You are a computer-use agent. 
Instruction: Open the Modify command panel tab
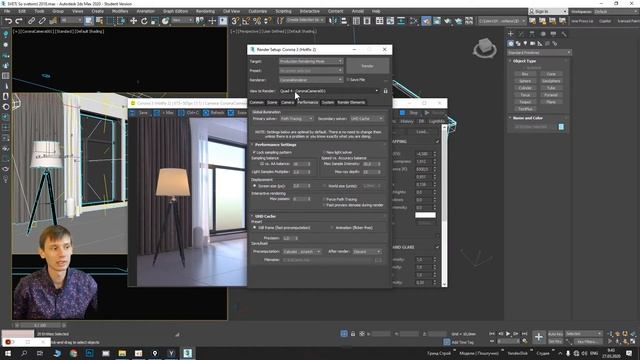click(x=521, y=34)
